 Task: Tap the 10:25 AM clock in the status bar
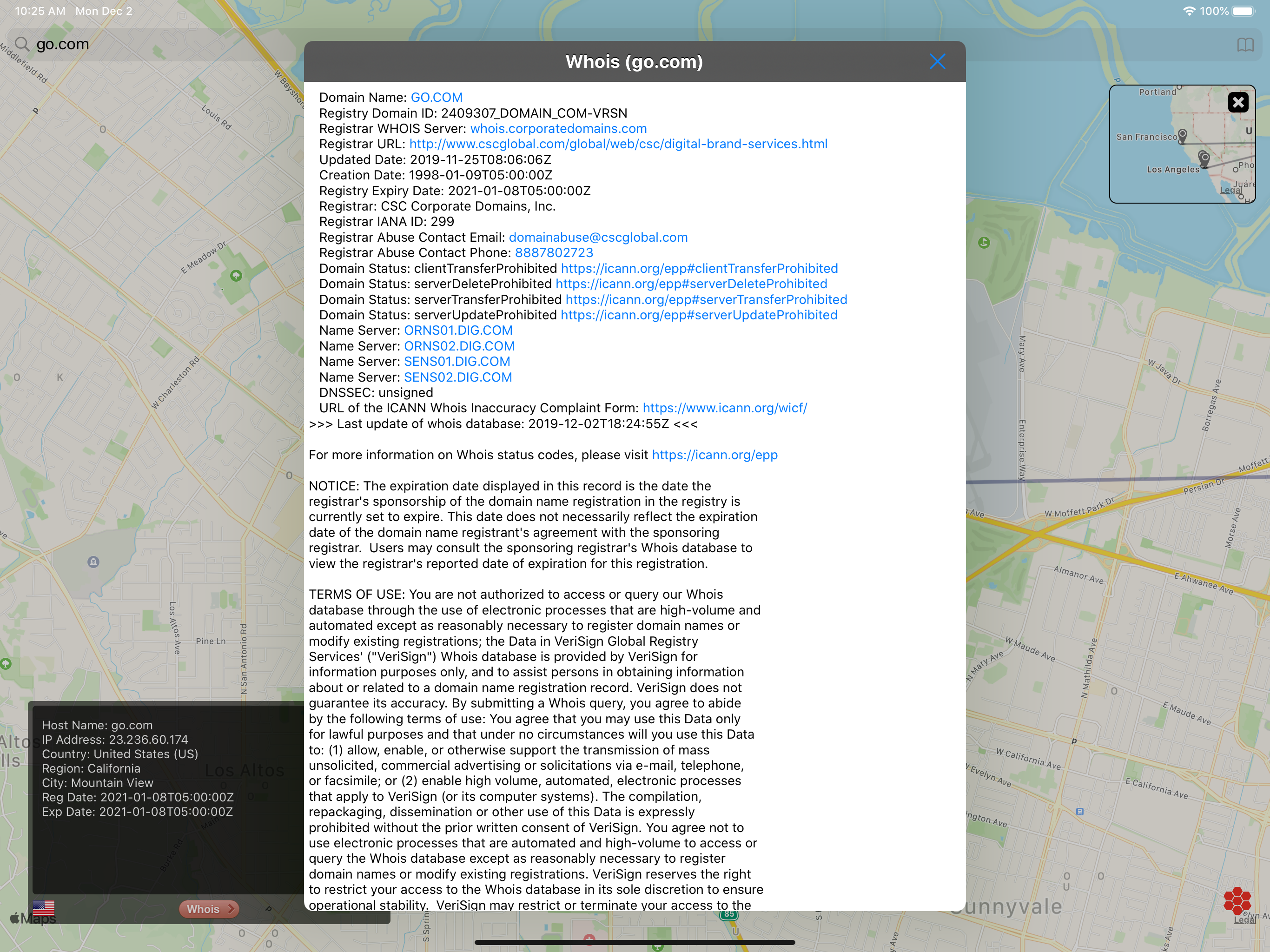click(x=40, y=11)
